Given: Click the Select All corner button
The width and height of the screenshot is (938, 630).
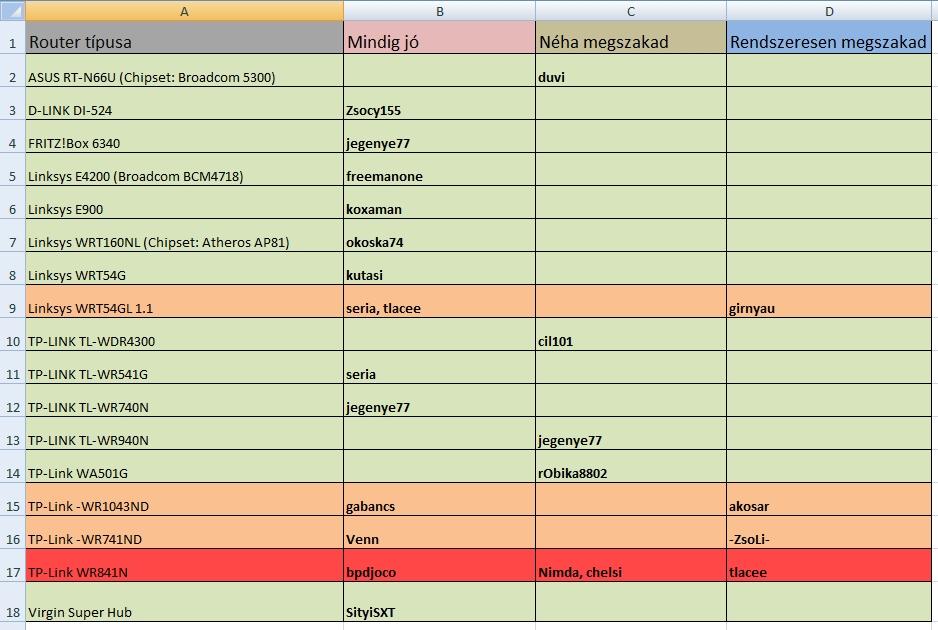Looking at the screenshot, I should (13, 10).
